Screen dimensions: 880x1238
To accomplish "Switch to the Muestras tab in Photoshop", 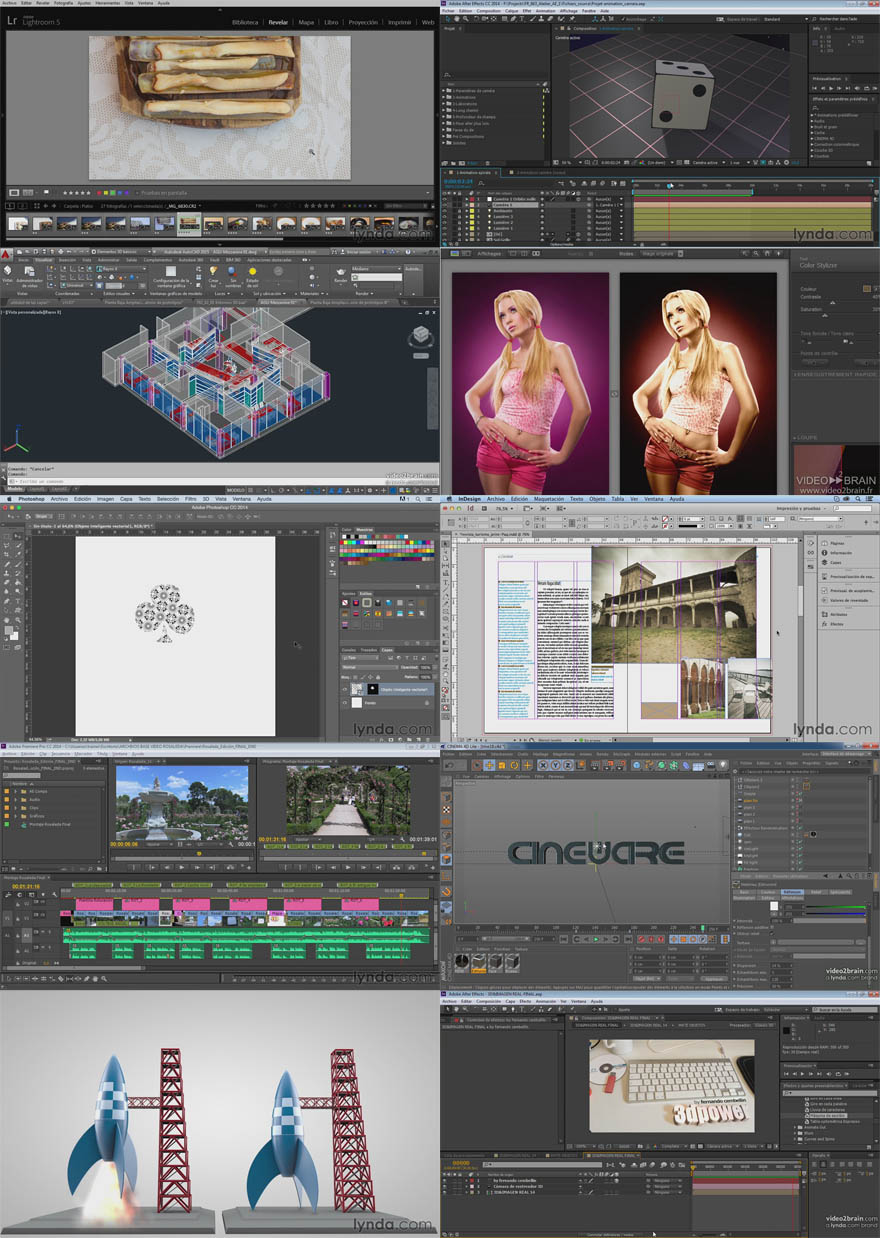I will click(365, 529).
